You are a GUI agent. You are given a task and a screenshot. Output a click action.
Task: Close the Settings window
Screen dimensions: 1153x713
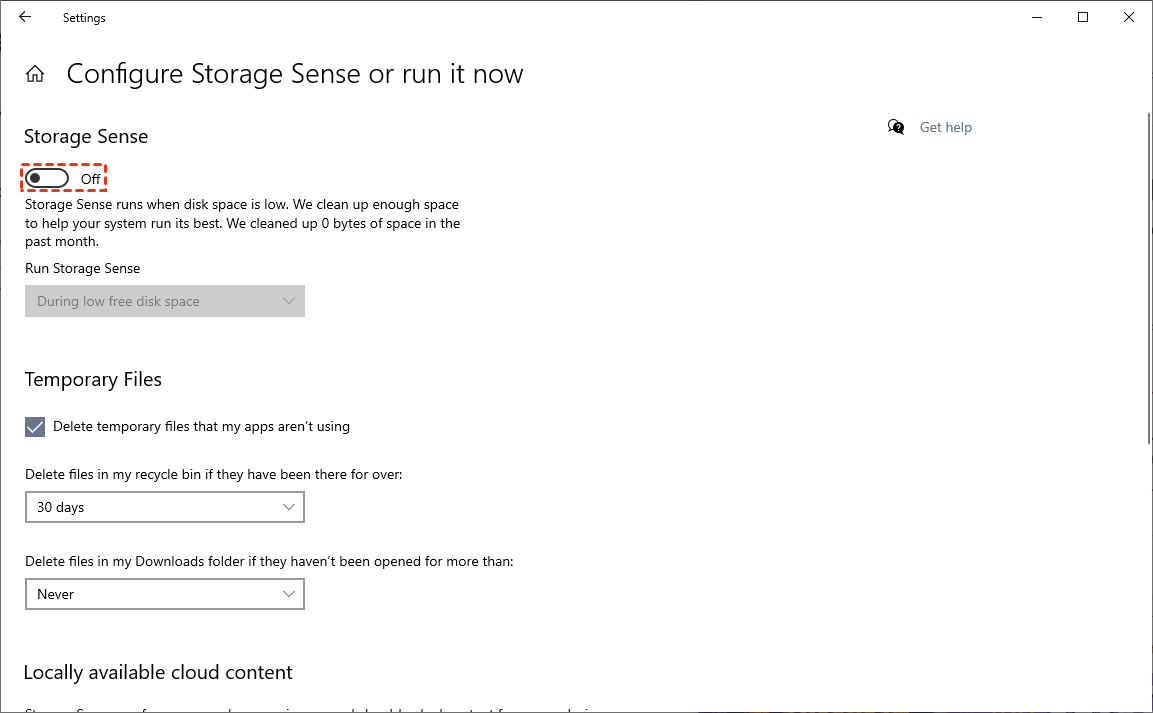(1128, 17)
